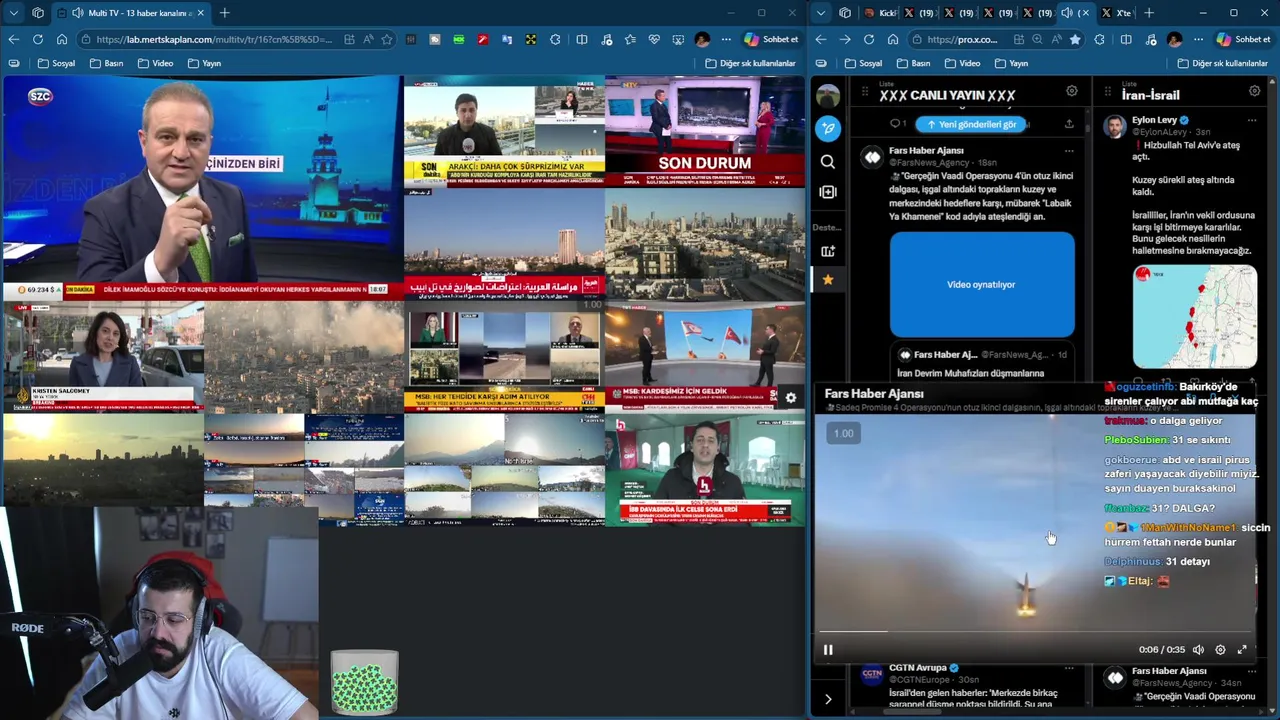Open Sosyal bookmarks folder in left browser
This screenshot has height=720, width=1280.
coord(56,63)
